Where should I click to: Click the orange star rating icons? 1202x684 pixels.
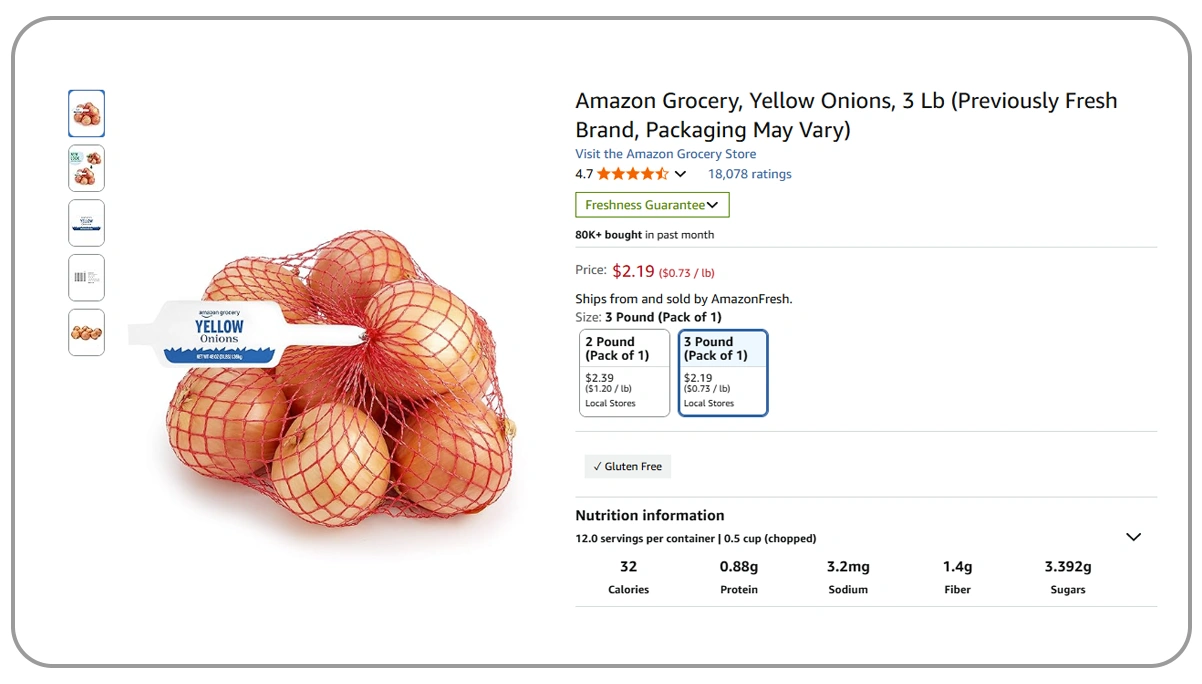[x=632, y=174]
